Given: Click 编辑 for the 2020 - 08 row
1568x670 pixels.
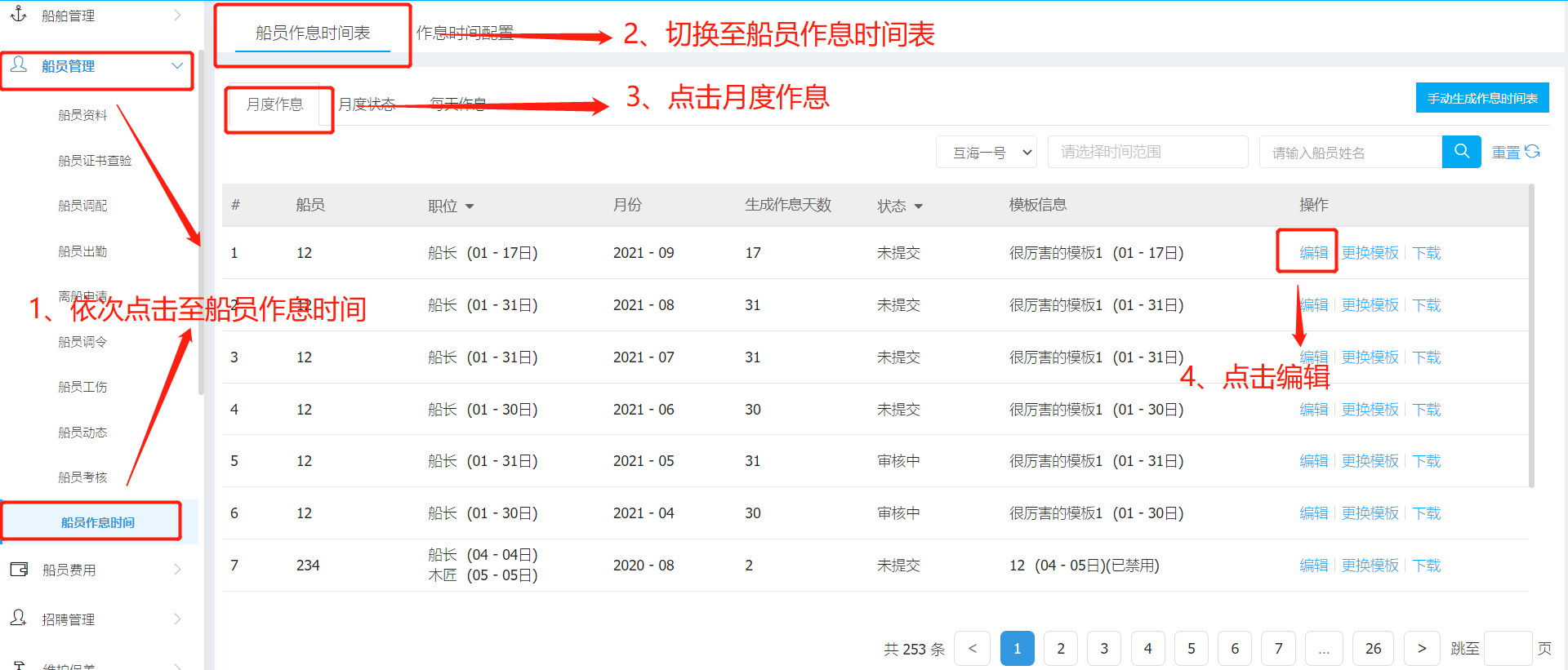Looking at the screenshot, I should click(x=1314, y=566).
